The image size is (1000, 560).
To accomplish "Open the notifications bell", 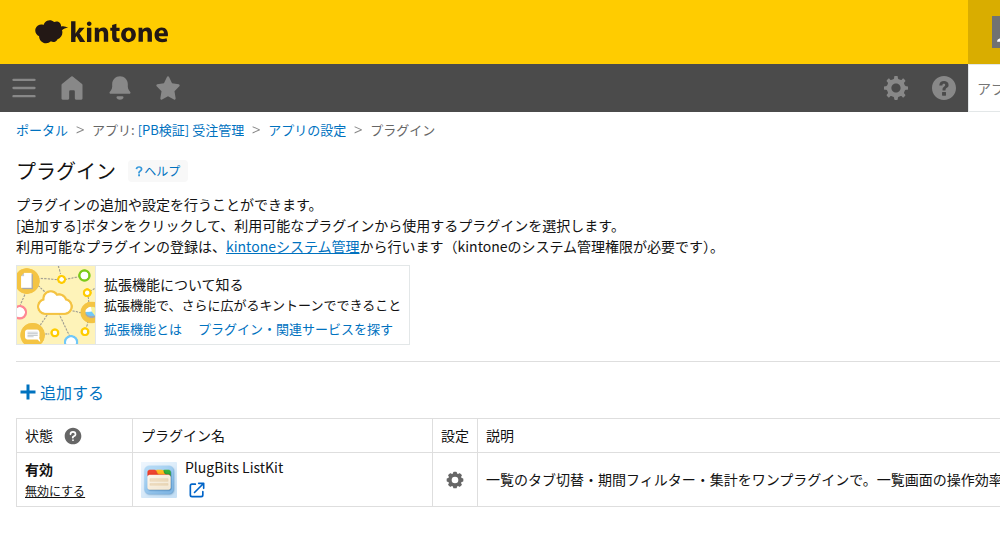I will point(120,88).
